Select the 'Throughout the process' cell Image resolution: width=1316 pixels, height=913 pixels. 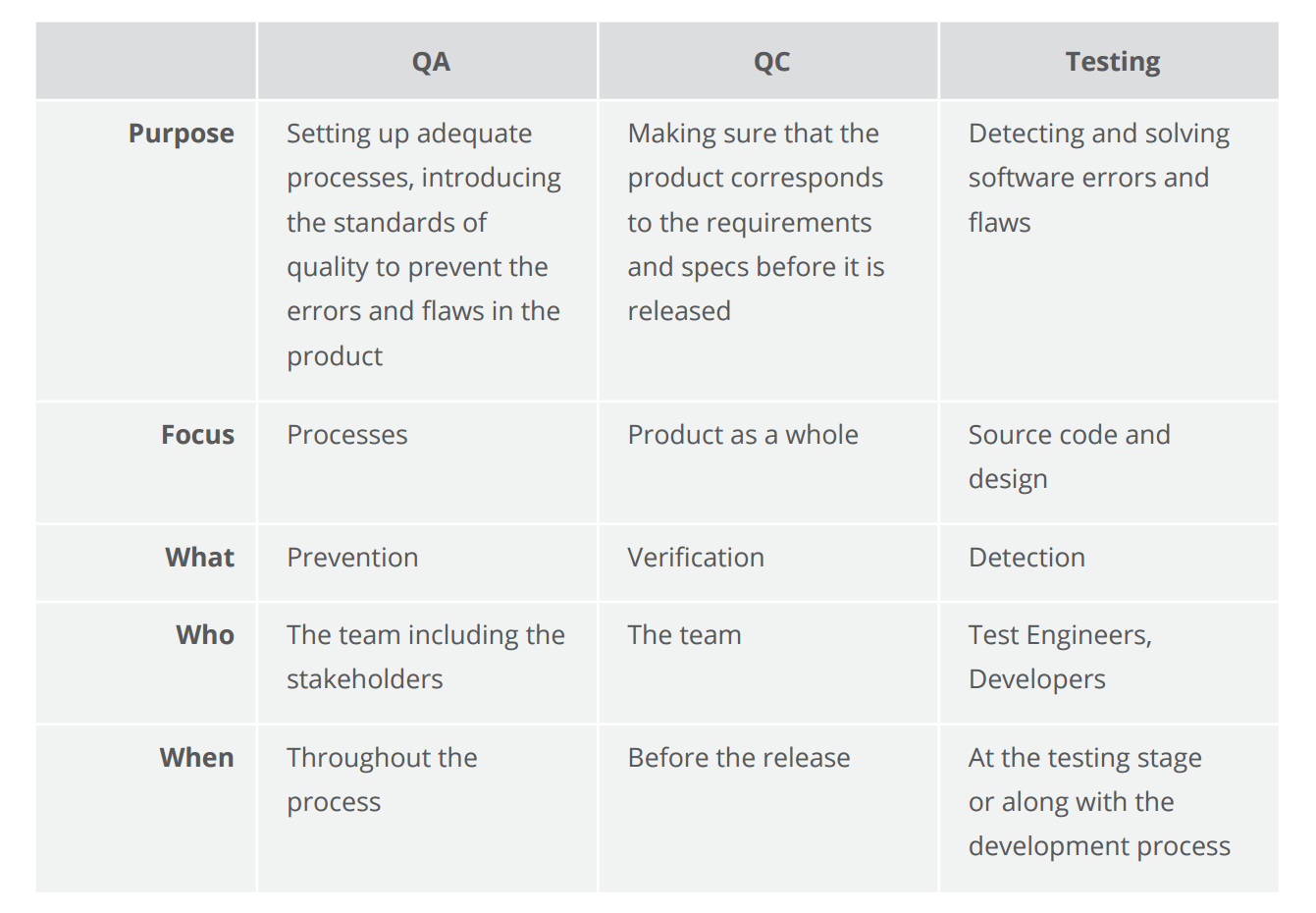pyautogui.click(x=382, y=779)
